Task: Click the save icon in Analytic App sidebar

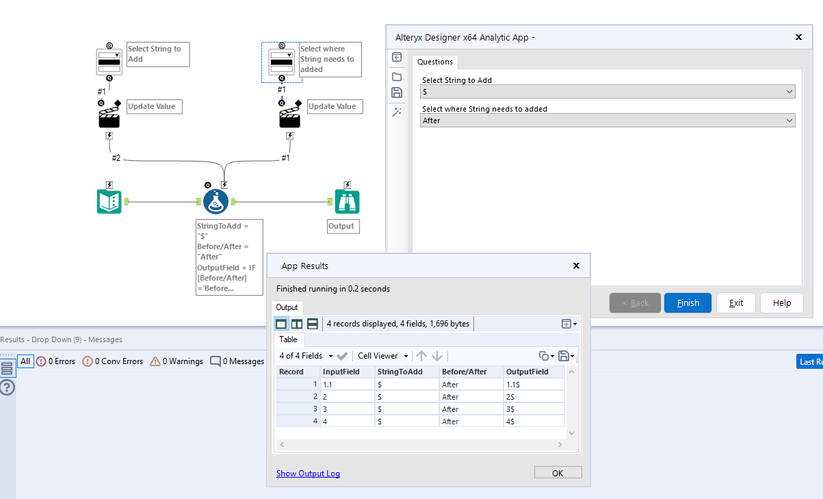Action: click(397, 93)
